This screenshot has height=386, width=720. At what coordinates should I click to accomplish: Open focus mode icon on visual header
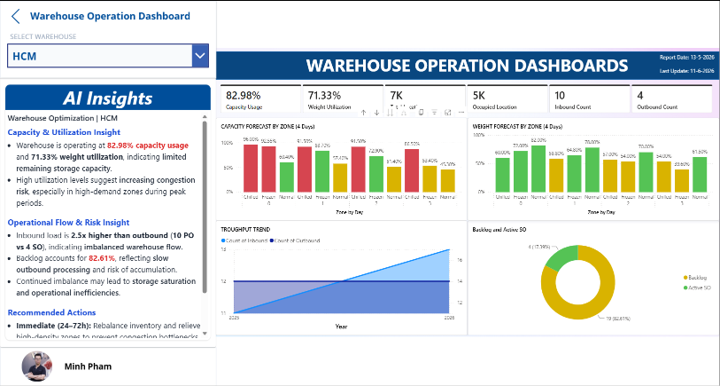448,112
